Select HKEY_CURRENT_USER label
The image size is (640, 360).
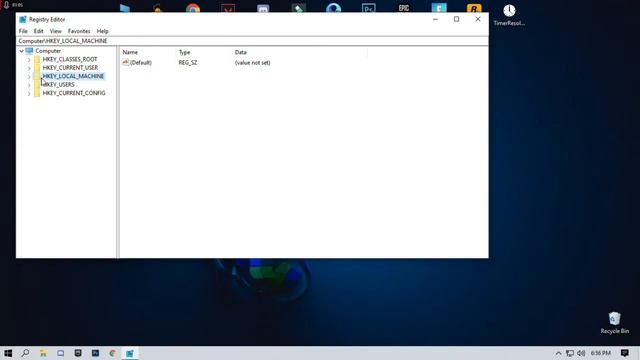(70, 68)
